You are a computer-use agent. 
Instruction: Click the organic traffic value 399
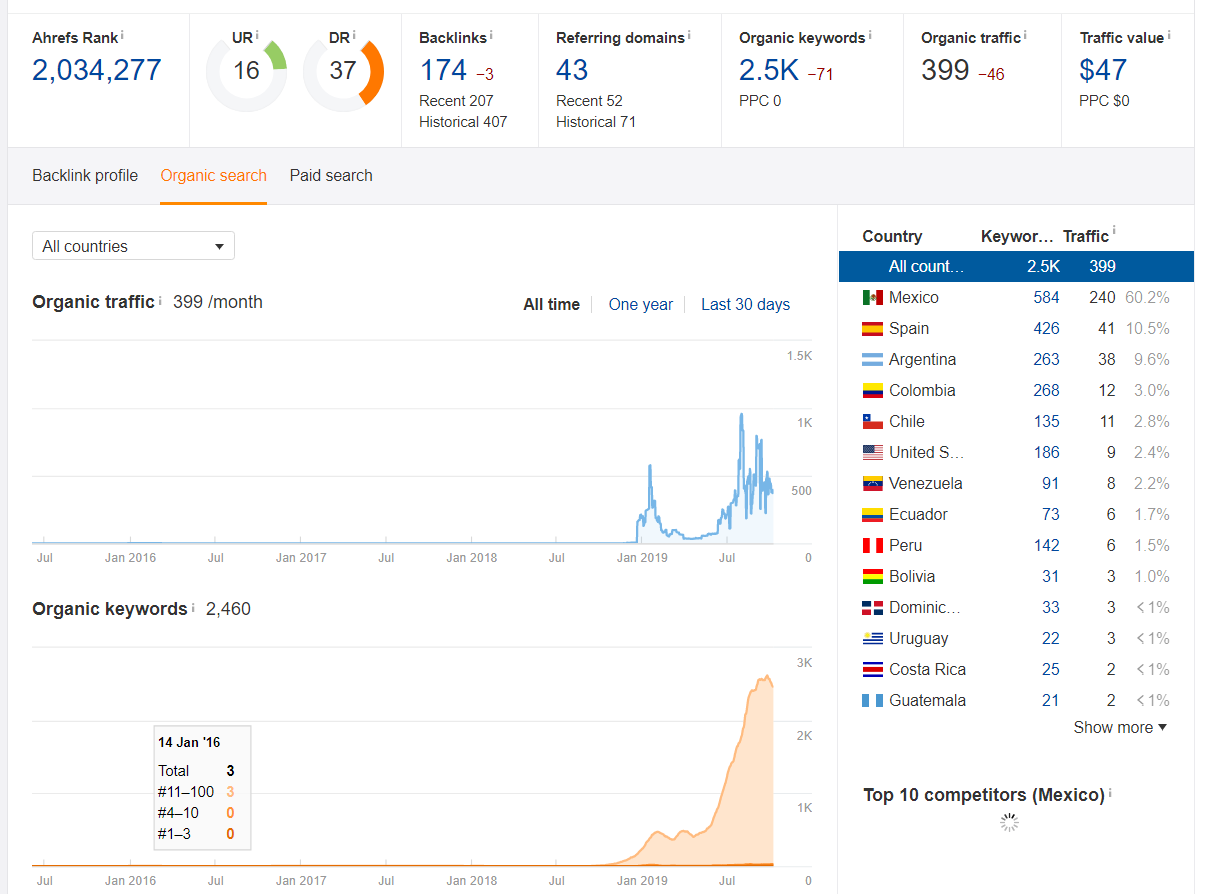(945, 70)
